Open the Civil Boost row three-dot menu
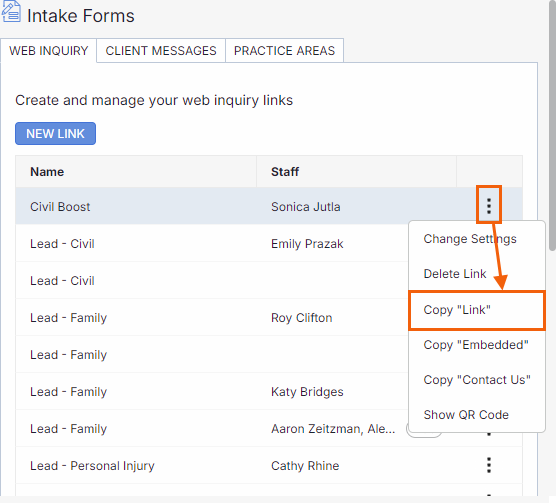Screen dimensions: 556x503 click(489, 206)
